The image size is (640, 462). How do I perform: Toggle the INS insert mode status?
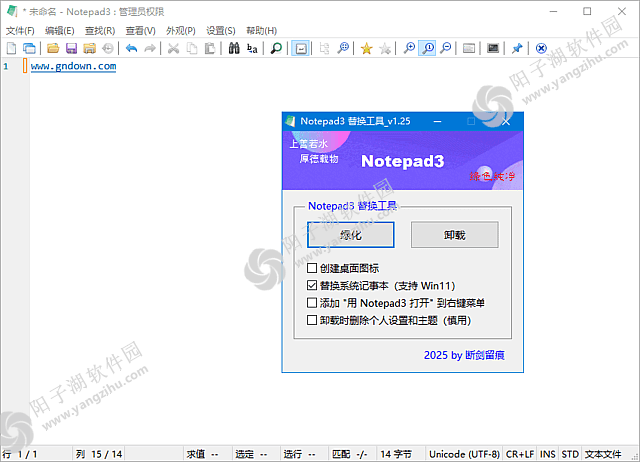(x=547, y=454)
